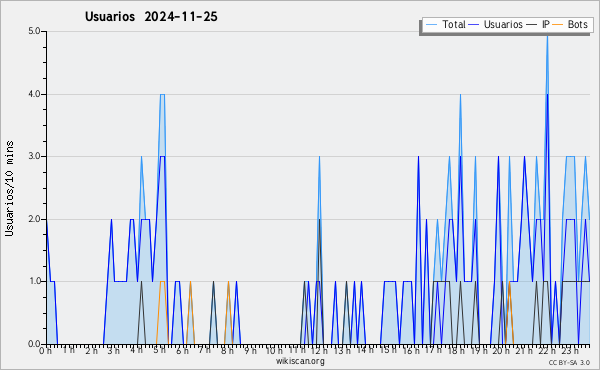Click the orange Bots legend line swatch
Image resolution: width=600 pixels, height=370 pixels.
(558, 24)
